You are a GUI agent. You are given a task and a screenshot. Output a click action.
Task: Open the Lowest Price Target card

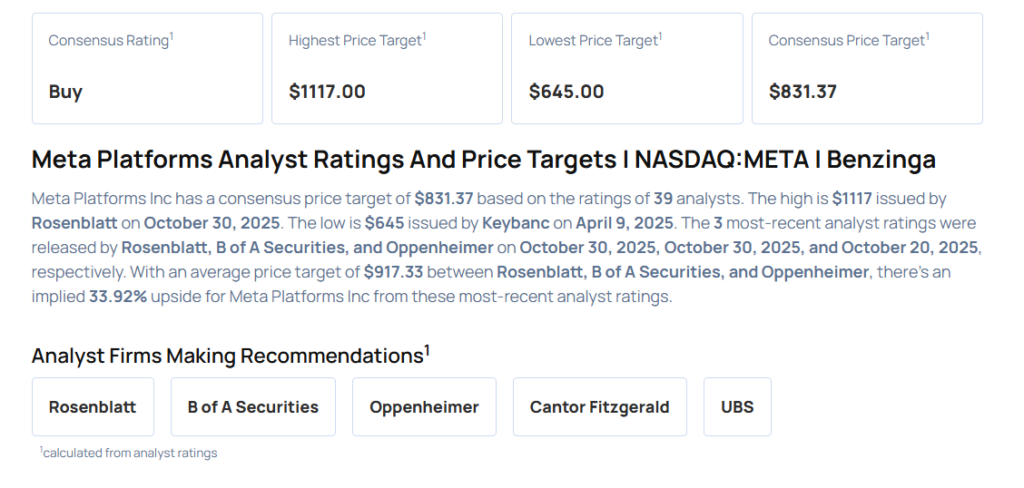click(627, 68)
